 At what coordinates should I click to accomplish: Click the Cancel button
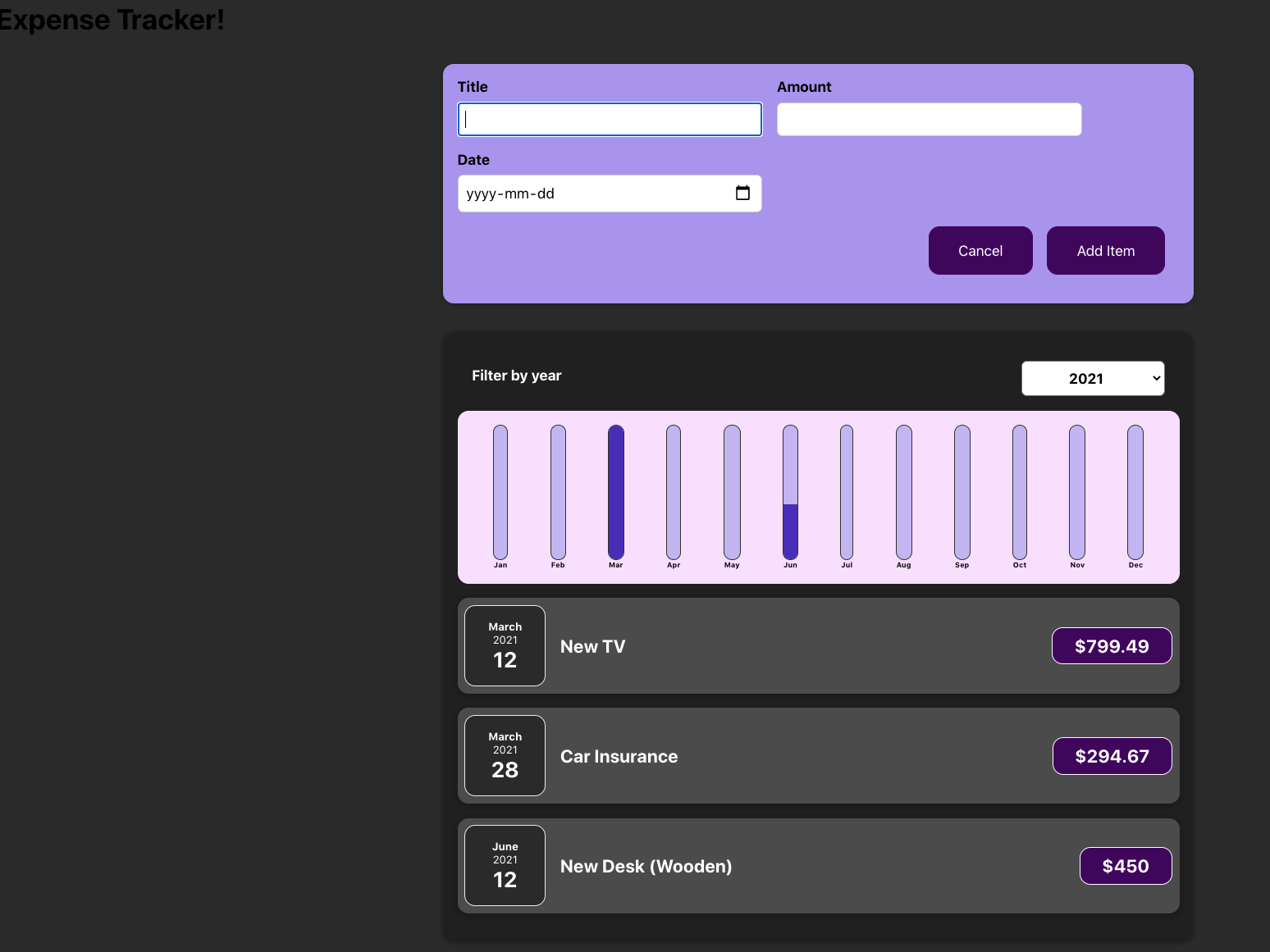(x=980, y=250)
